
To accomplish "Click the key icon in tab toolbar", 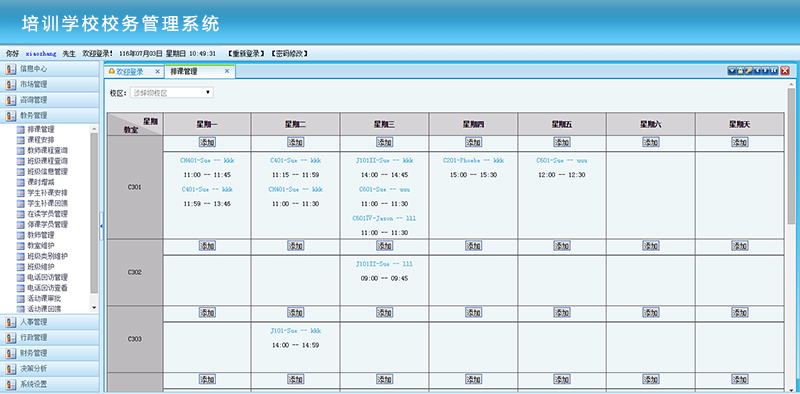I will pos(748,70).
